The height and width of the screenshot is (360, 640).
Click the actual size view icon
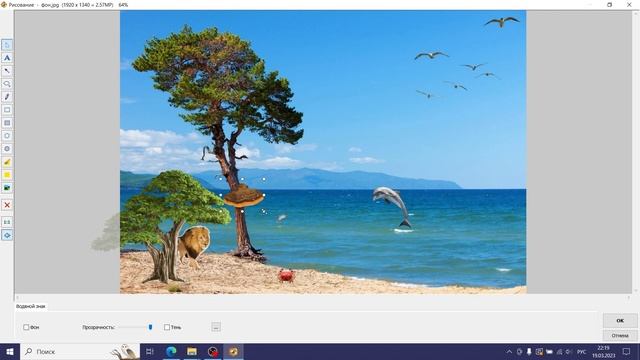pos(7,222)
